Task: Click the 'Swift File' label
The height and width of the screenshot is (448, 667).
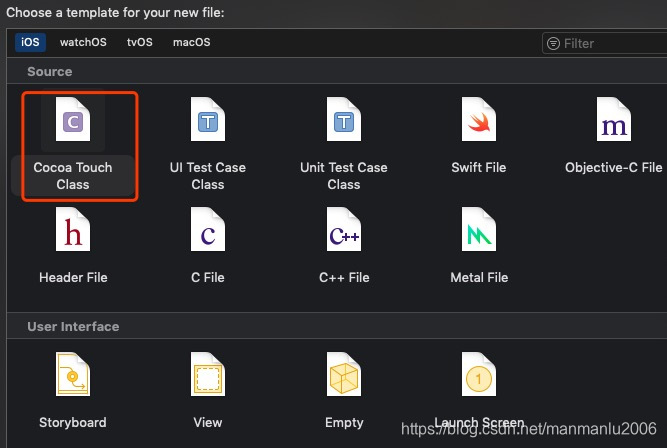Action: [x=479, y=168]
